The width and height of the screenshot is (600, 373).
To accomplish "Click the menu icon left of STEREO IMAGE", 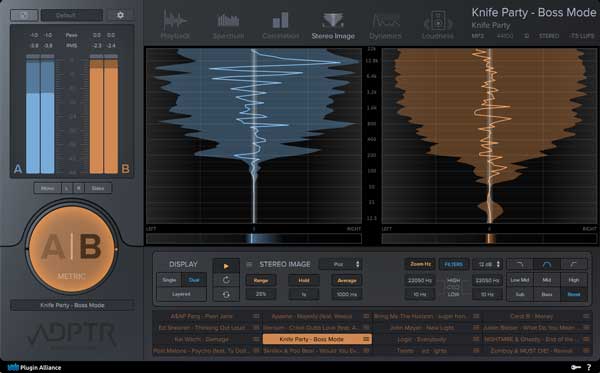I will coord(249,264).
